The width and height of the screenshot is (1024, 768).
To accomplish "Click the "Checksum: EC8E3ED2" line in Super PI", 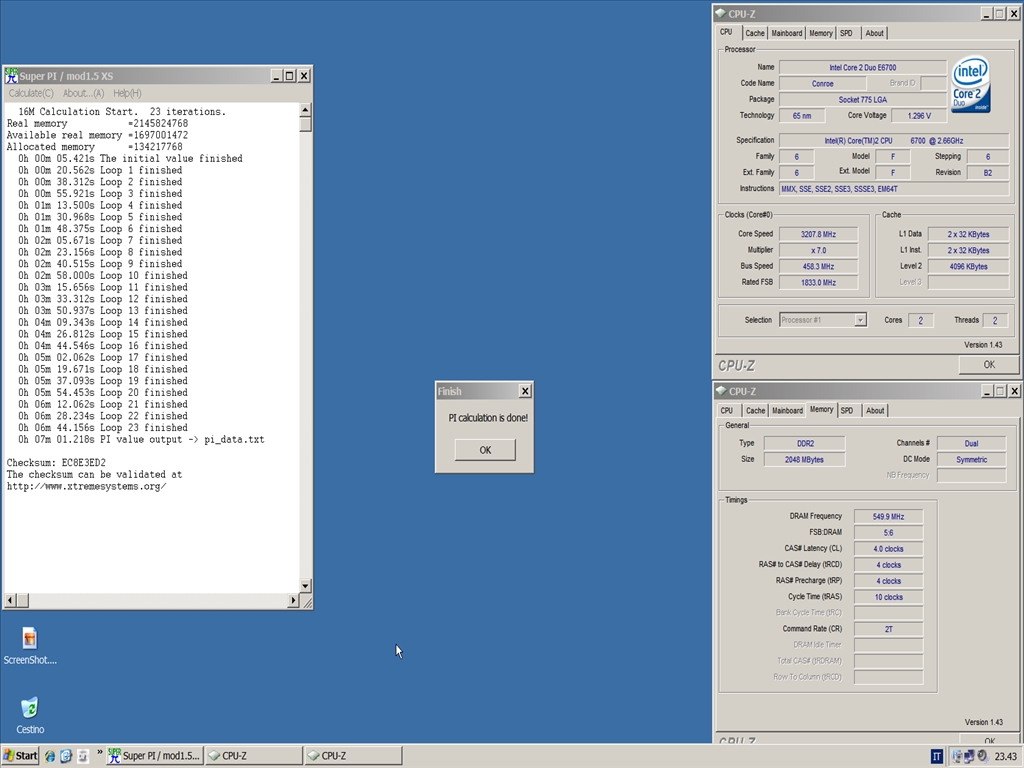I will (x=56, y=462).
